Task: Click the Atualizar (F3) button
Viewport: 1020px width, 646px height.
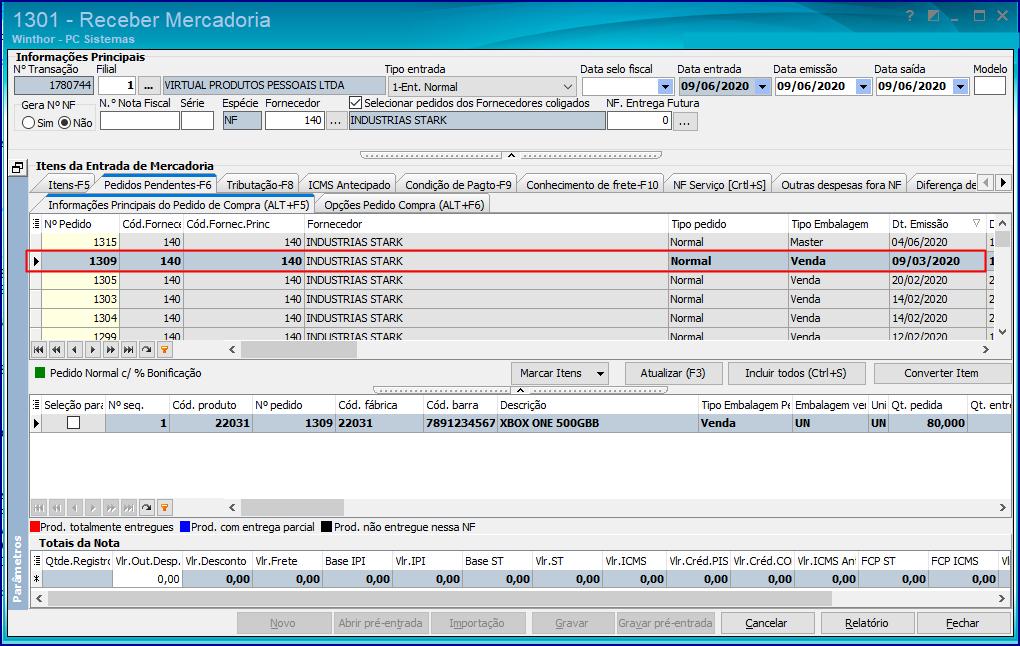Action: click(673, 373)
